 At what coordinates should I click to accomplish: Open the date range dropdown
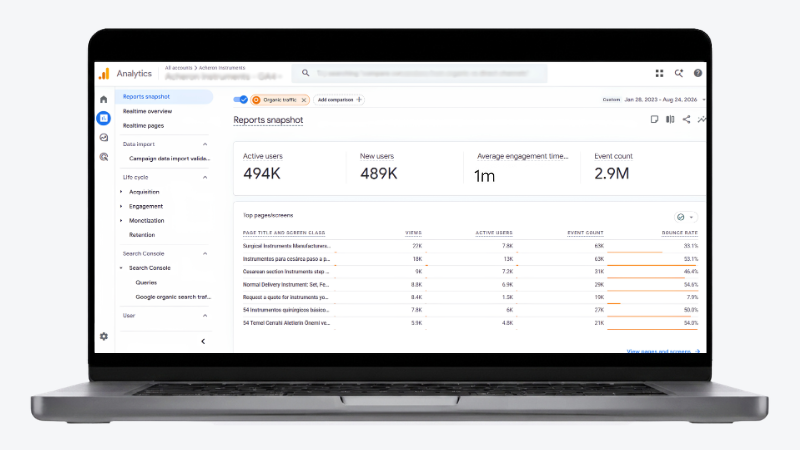(655, 99)
